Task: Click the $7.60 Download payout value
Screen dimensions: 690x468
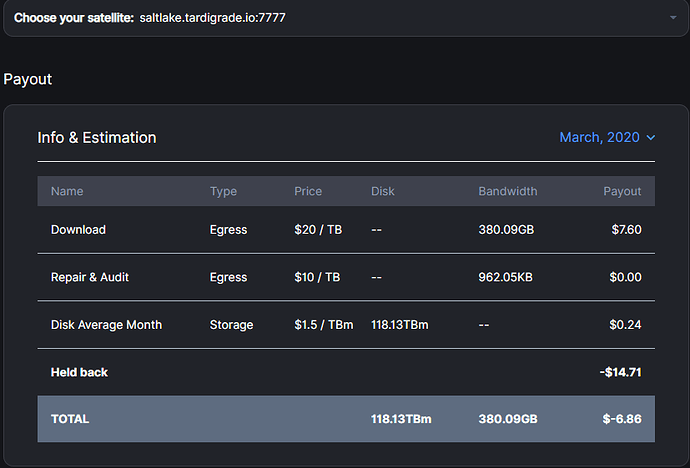Action: pyautogui.click(x=626, y=230)
